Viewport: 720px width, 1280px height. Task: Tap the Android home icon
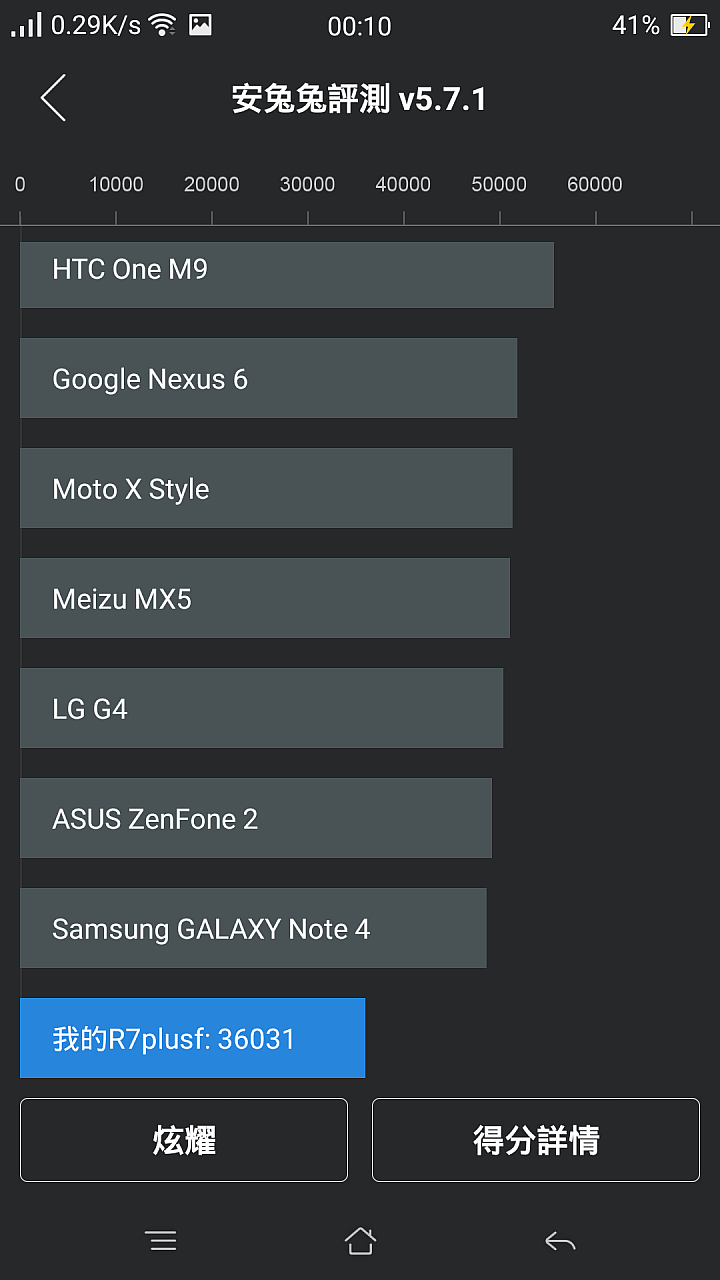click(360, 1241)
